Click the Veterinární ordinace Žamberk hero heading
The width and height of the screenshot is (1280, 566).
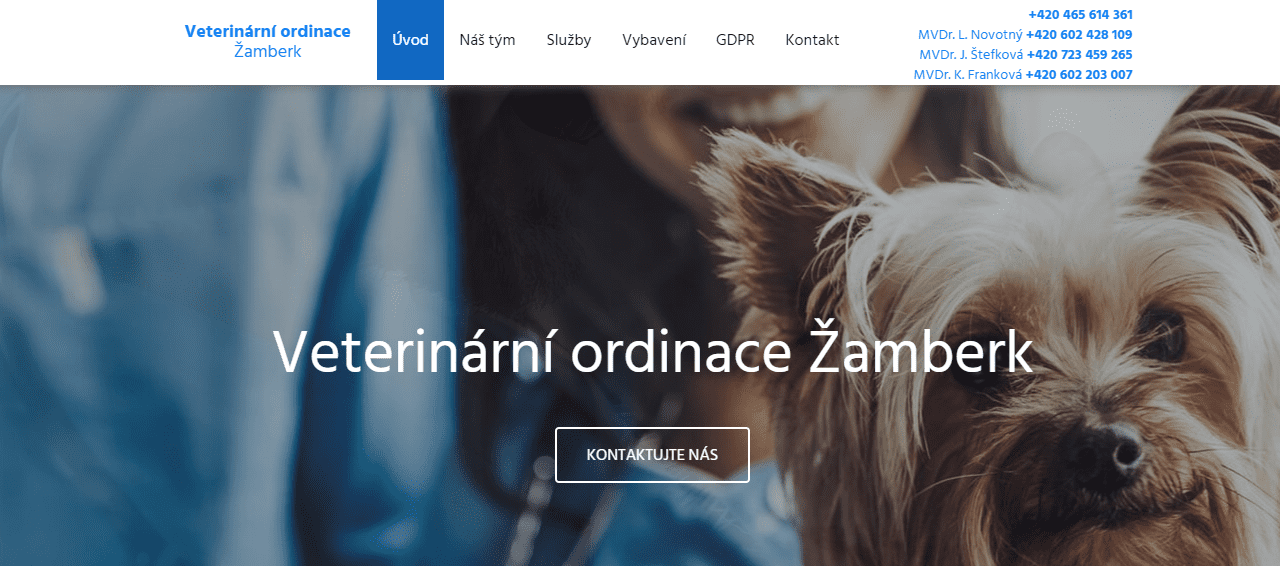point(652,352)
